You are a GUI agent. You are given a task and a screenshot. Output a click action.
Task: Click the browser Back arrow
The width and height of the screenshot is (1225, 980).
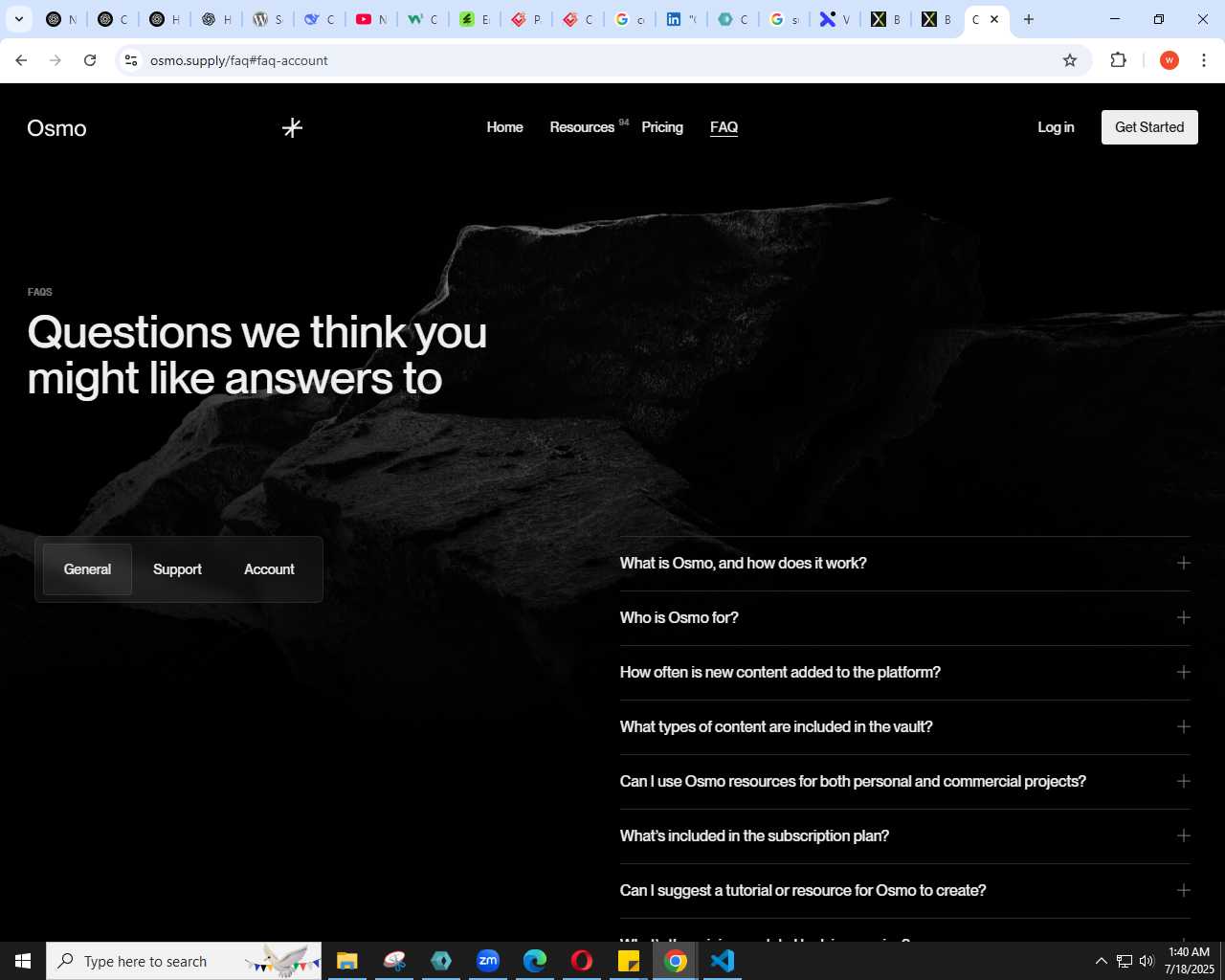coord(21,60)
